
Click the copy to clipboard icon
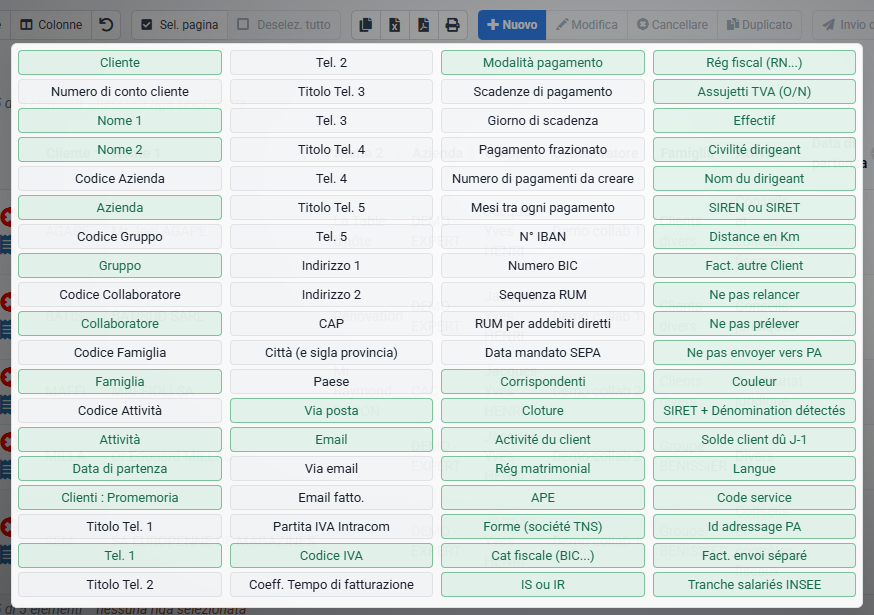pos(366,25)
